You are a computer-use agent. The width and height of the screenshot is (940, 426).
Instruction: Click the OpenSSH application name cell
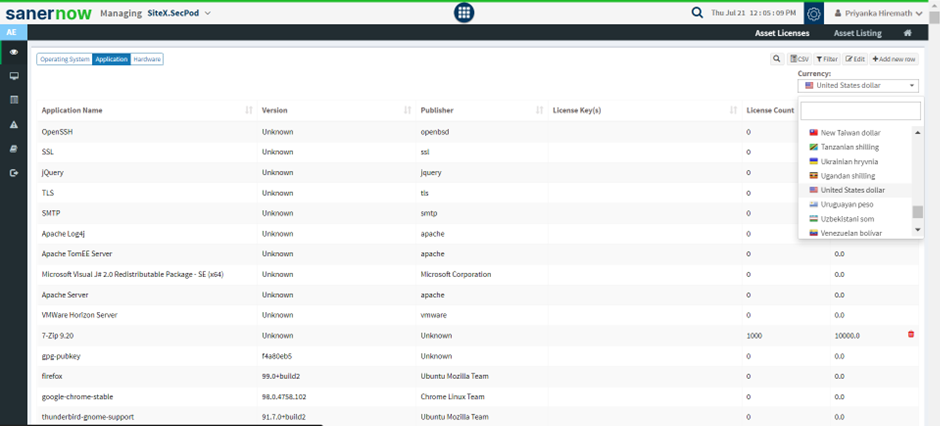tap(57, 132)
